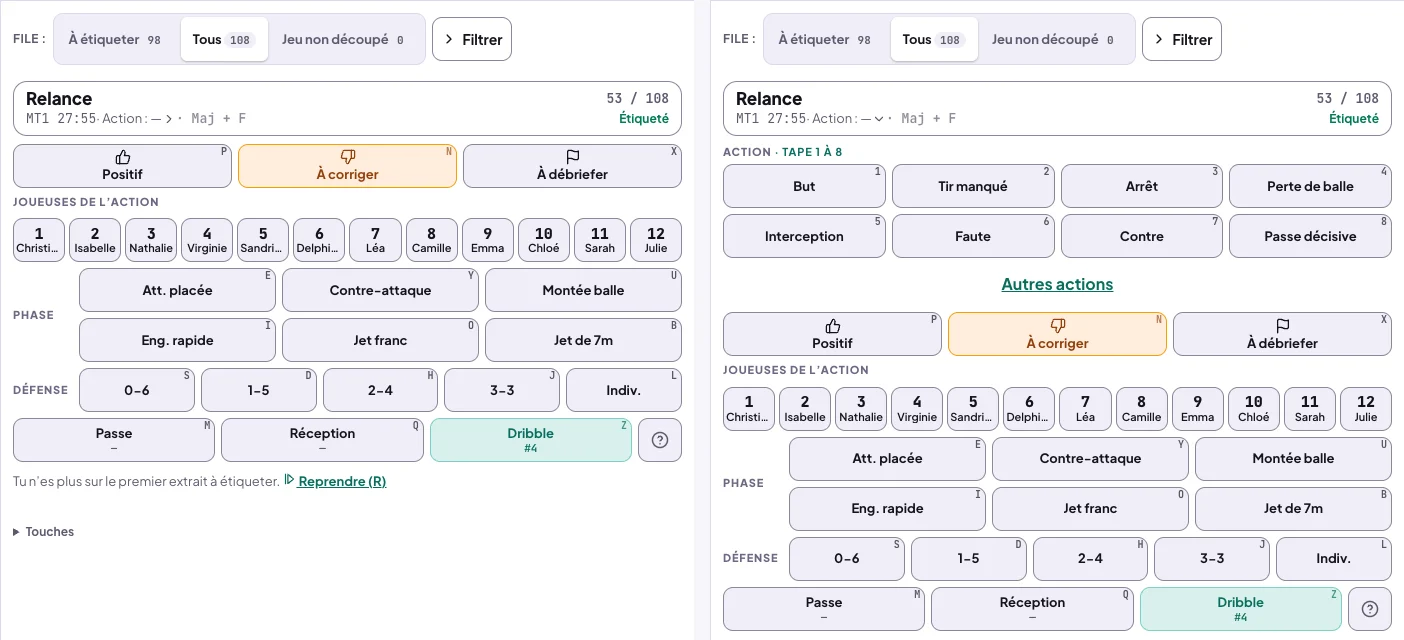
Task: Switch to the À étiqueter tab in the right panel
Action: [826, 39]
